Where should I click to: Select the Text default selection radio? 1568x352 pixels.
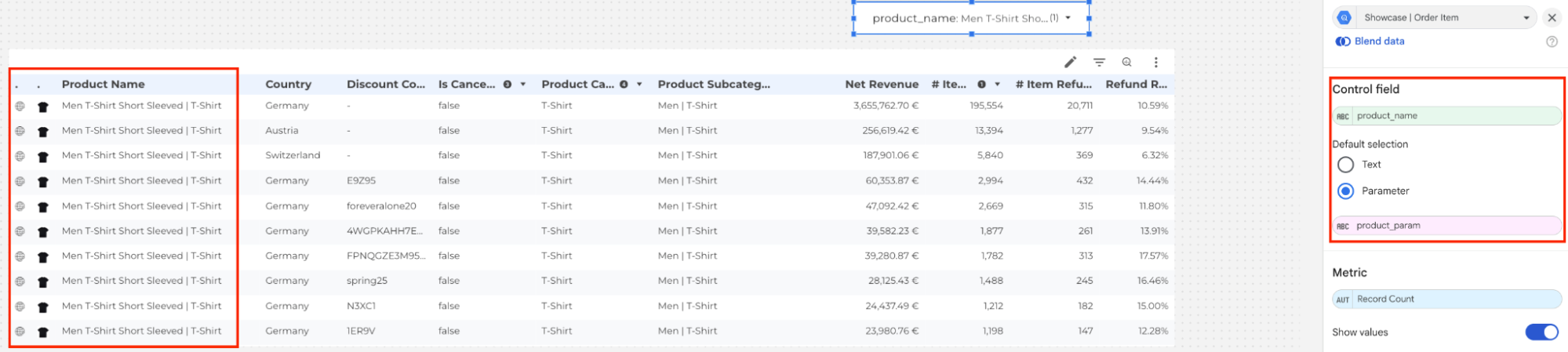[x=1345, y=165]
